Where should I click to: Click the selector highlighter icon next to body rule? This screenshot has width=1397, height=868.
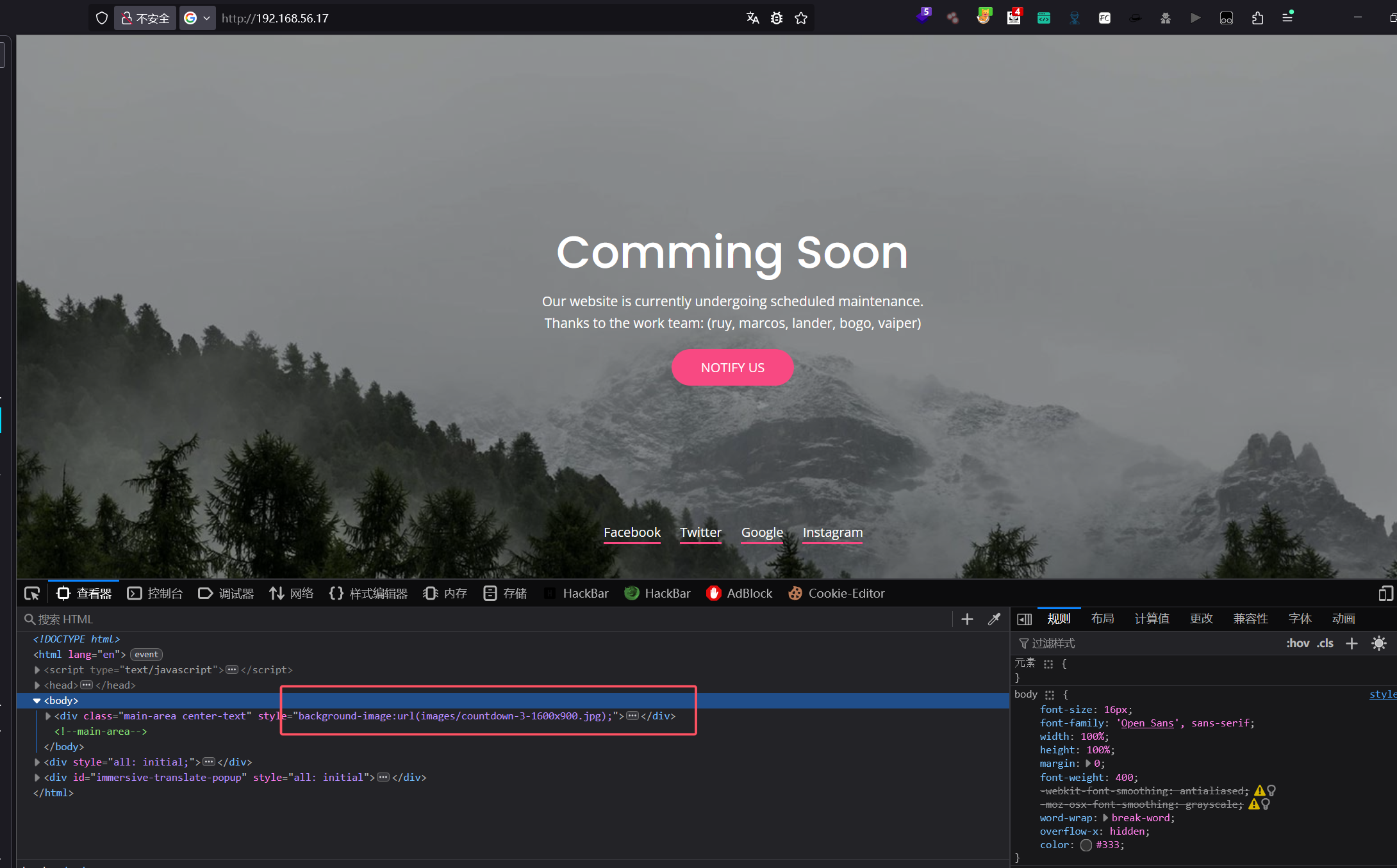point(1049,694)
